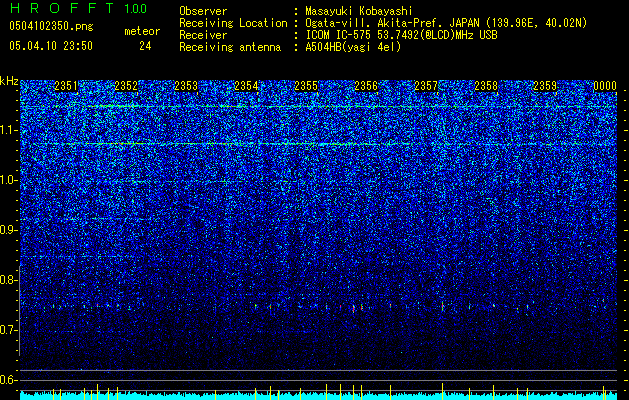Image resolution: width=629 pixels, height=400 pixels.
Task: Click the HROFFT title text
Action: [62, 8]
